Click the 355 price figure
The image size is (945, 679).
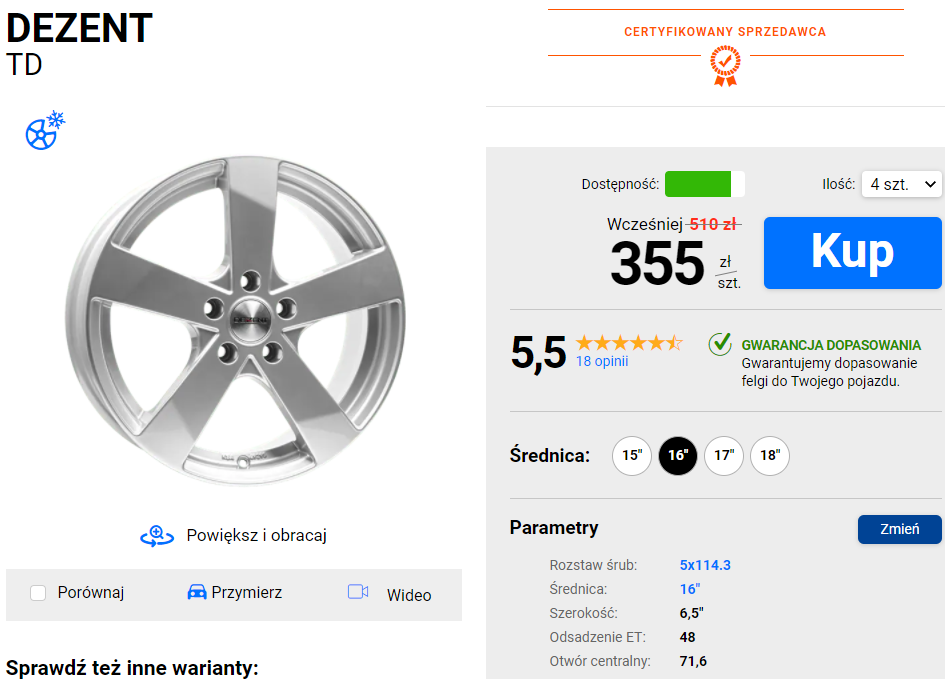[x=657, y=263]
